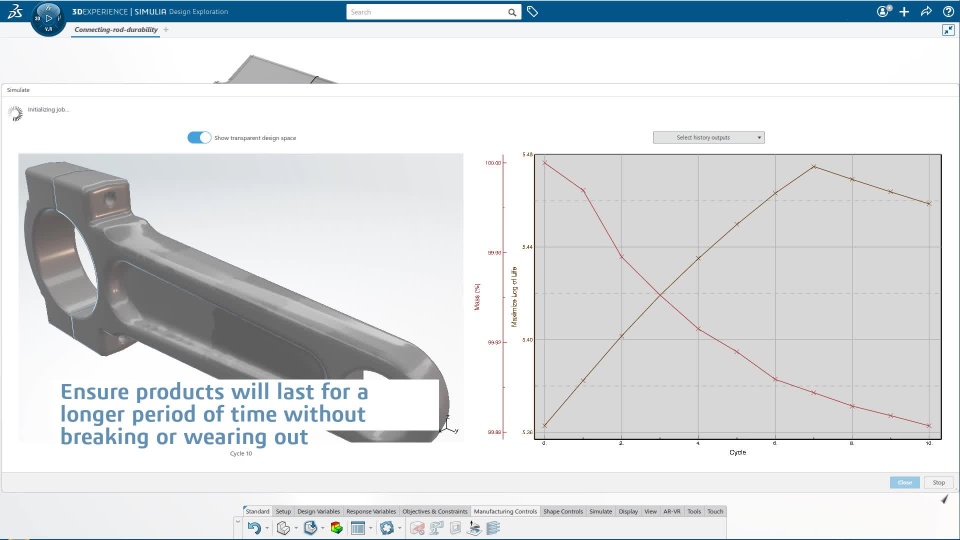Screen dimensions: 960x540
Task: Switch to Display tab
Action: pos(628,511)
